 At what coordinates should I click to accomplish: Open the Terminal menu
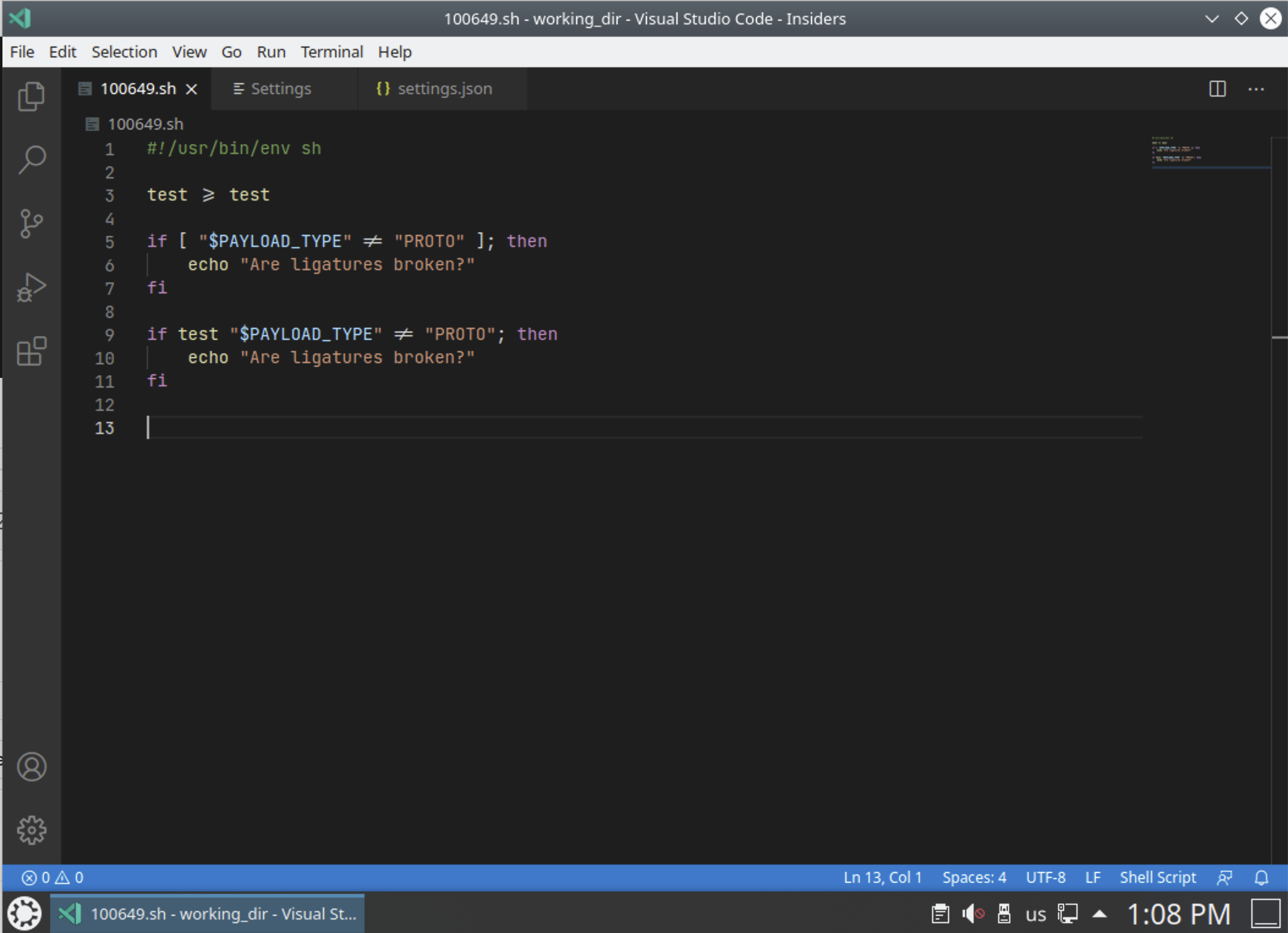click(x=331, y=52)
